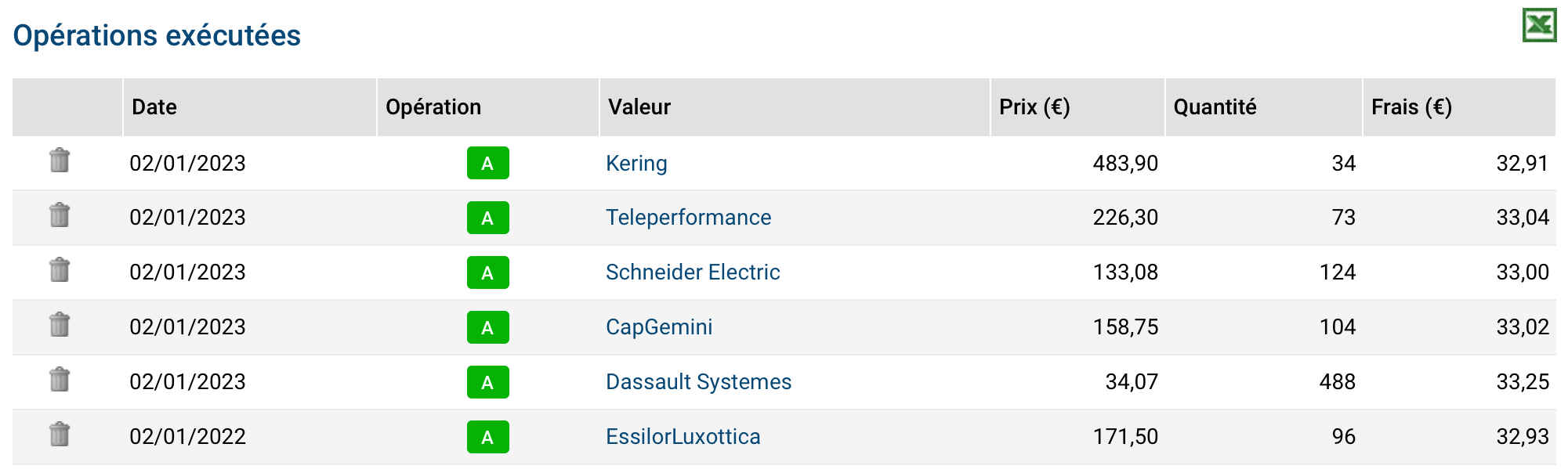The image size is (1568, 469).
Task: Open the Teleperformance stock link
Action: coord(688,217)
